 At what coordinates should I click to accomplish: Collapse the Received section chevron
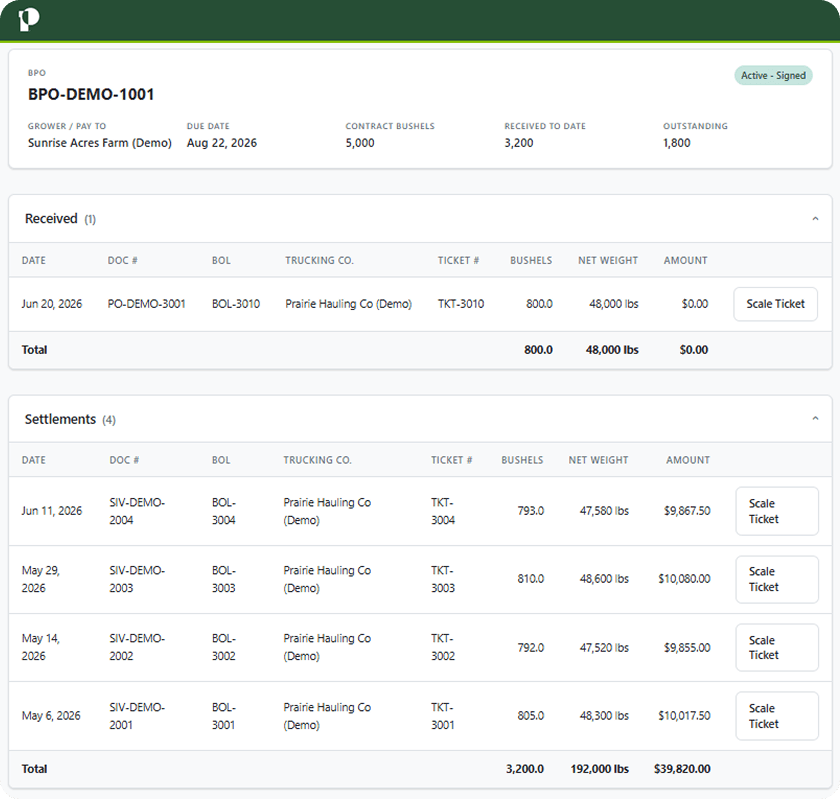coord(815,219)
